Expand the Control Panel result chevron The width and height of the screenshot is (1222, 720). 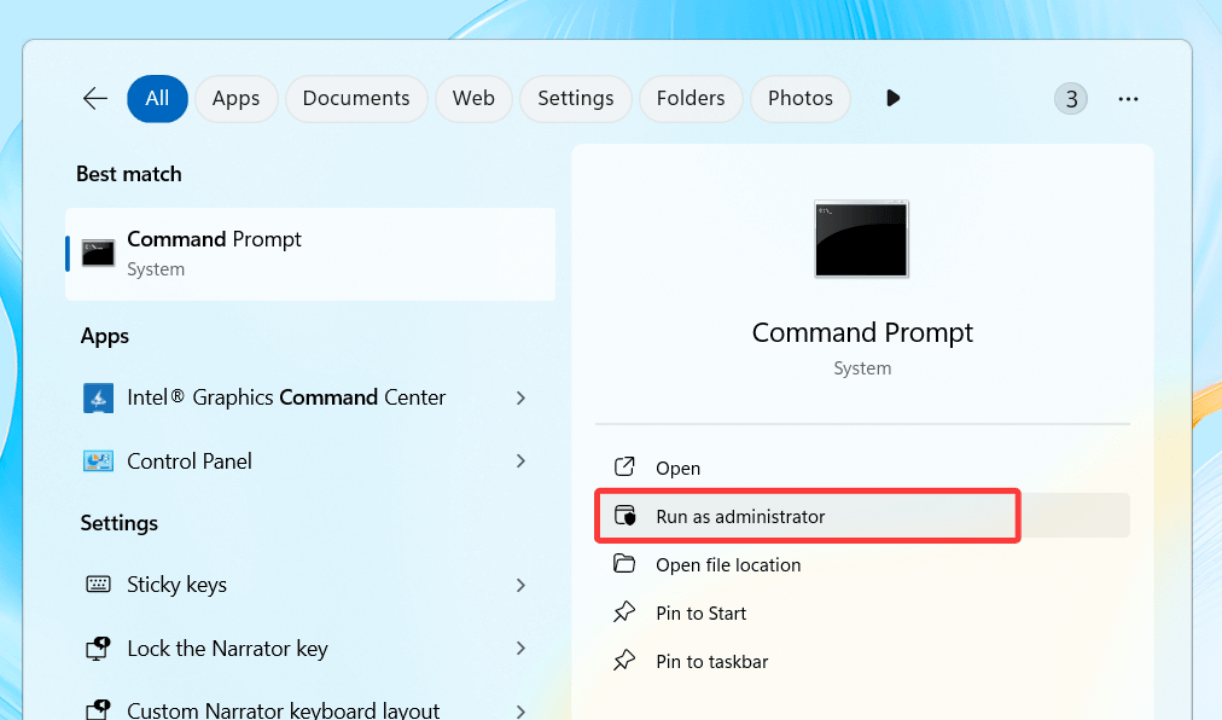(521, 461)
